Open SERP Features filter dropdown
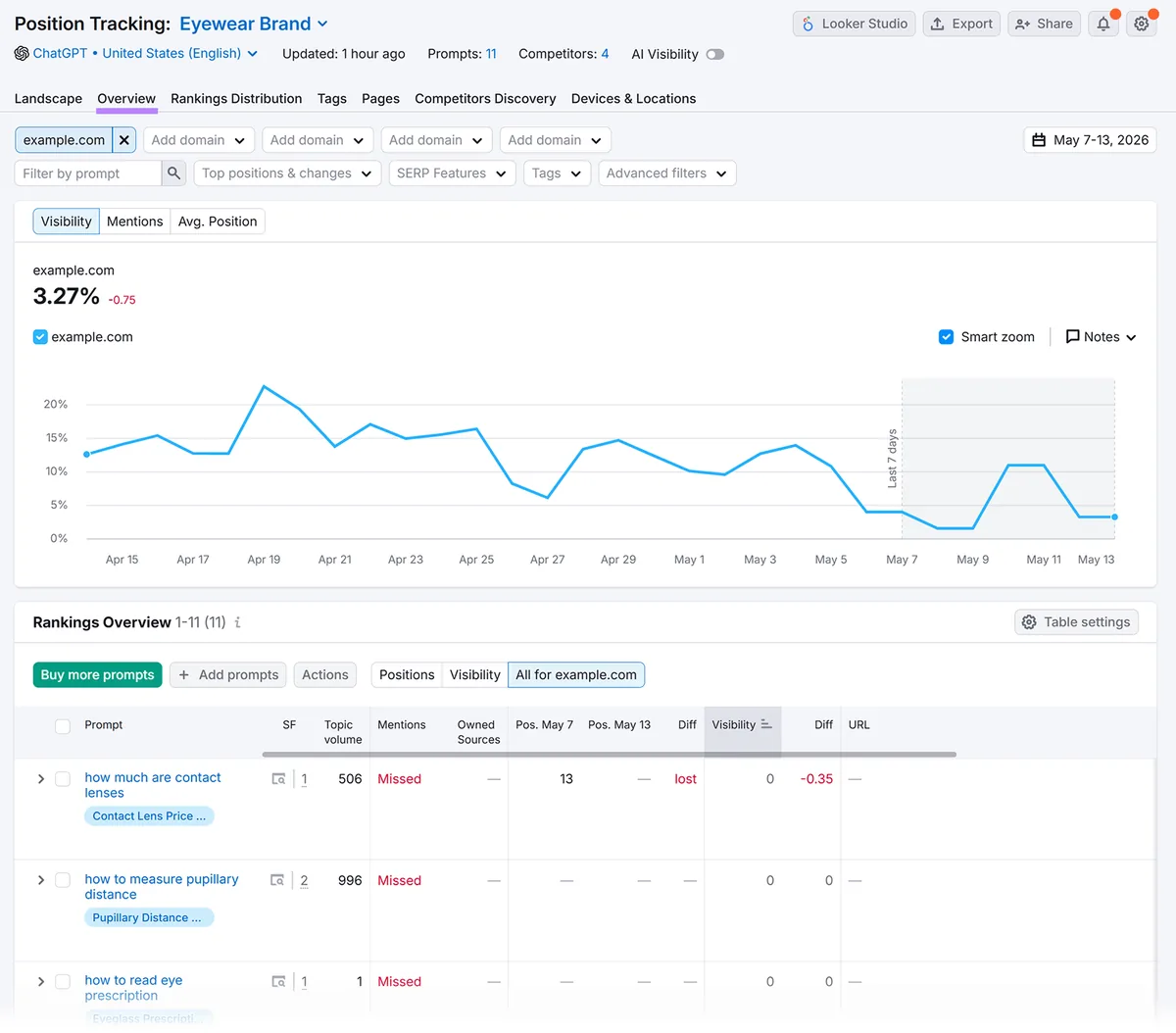The width and height of the screenshot is (1176, 1033). pos(452,173)
